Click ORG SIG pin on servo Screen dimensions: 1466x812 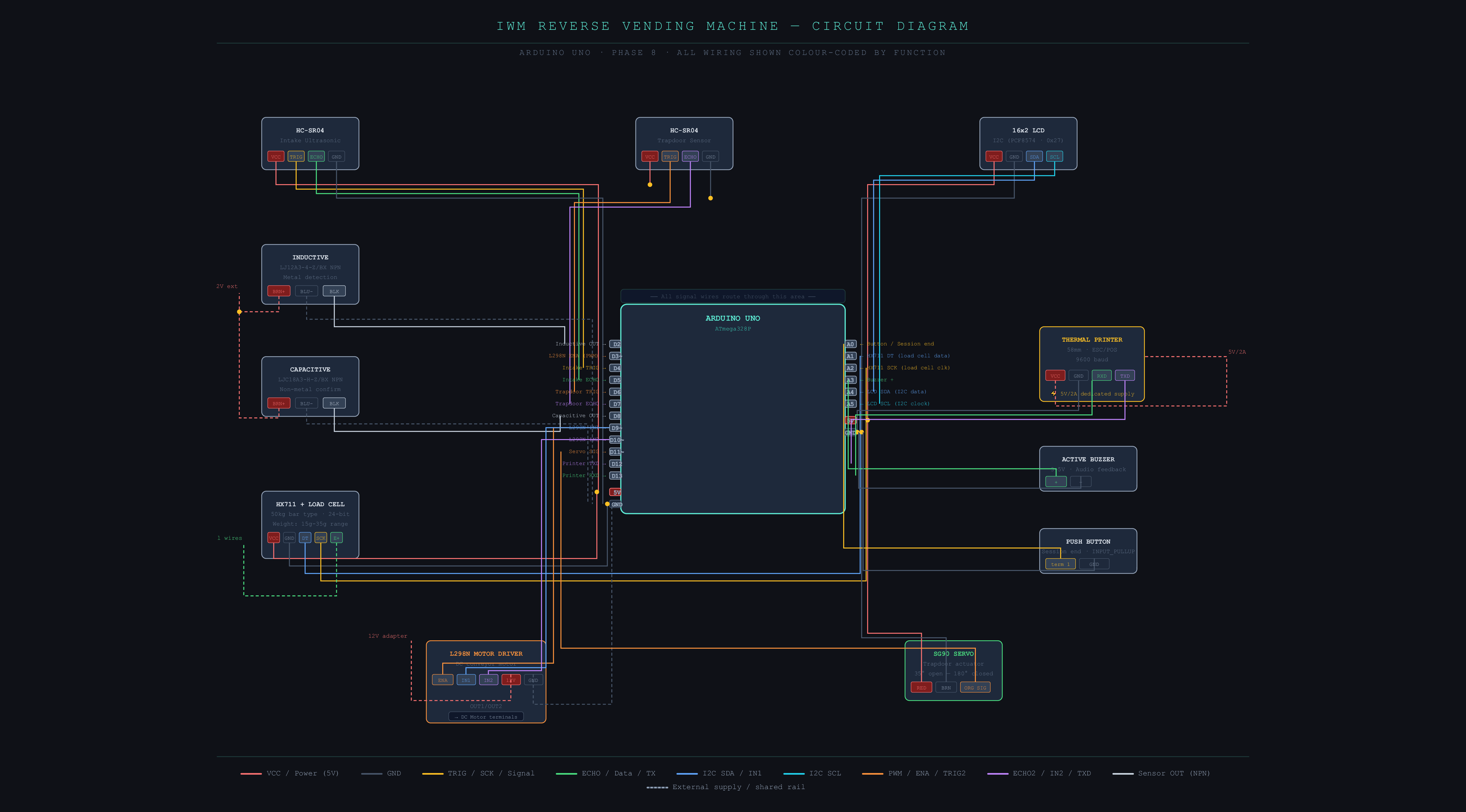pyautogui.click(x=975, y=687)
